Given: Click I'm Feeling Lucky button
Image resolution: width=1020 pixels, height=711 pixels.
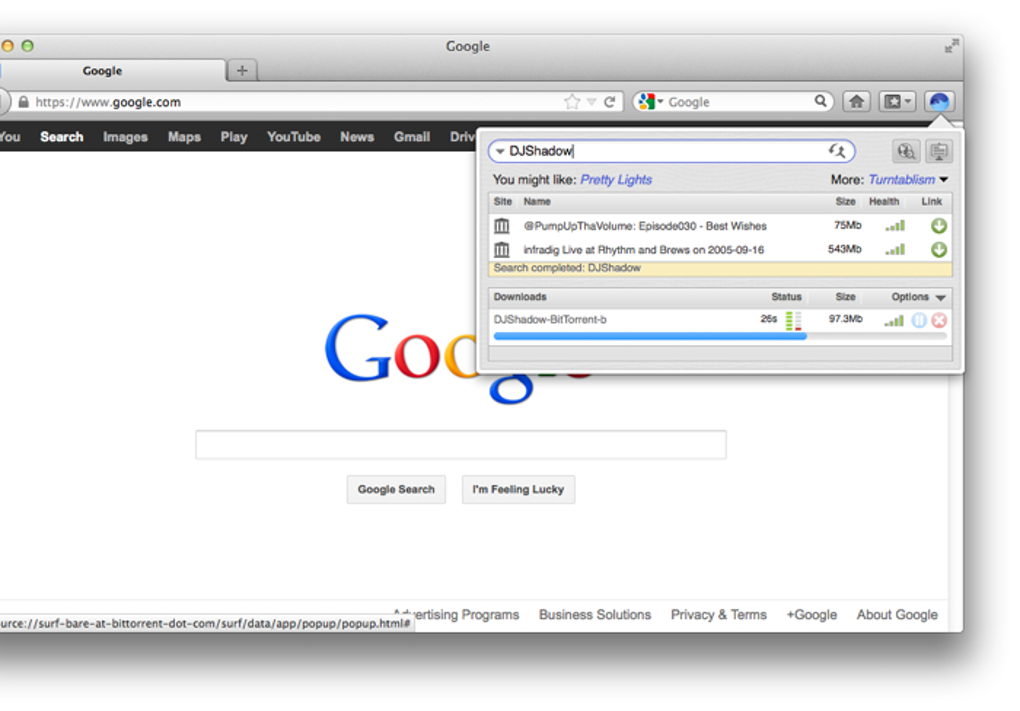Looking at the screenshot, I should pyautogui.click(x=518, y=489).
